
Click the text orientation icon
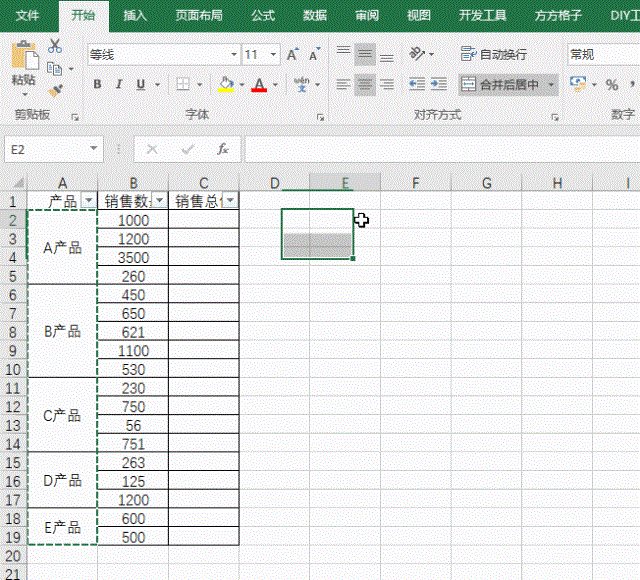421,54
